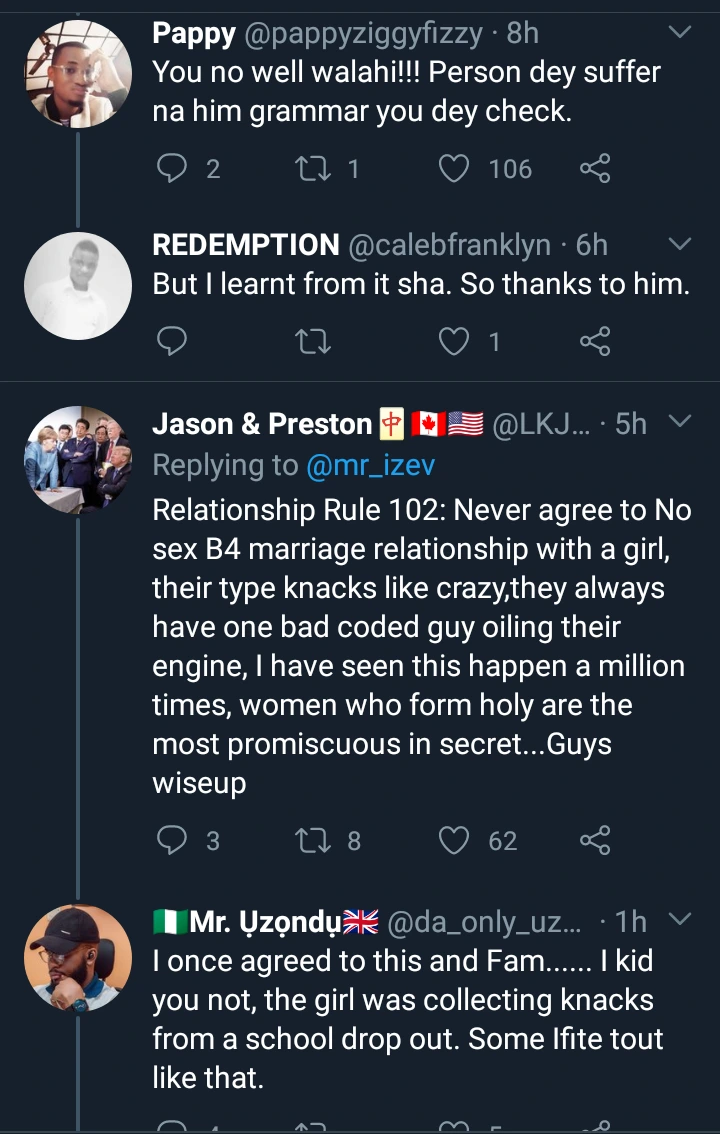The height and width of the screenshot is (1134, 720).
Task: Expand options menu on Jason & Preston's tweet
Action: point(679,423)
